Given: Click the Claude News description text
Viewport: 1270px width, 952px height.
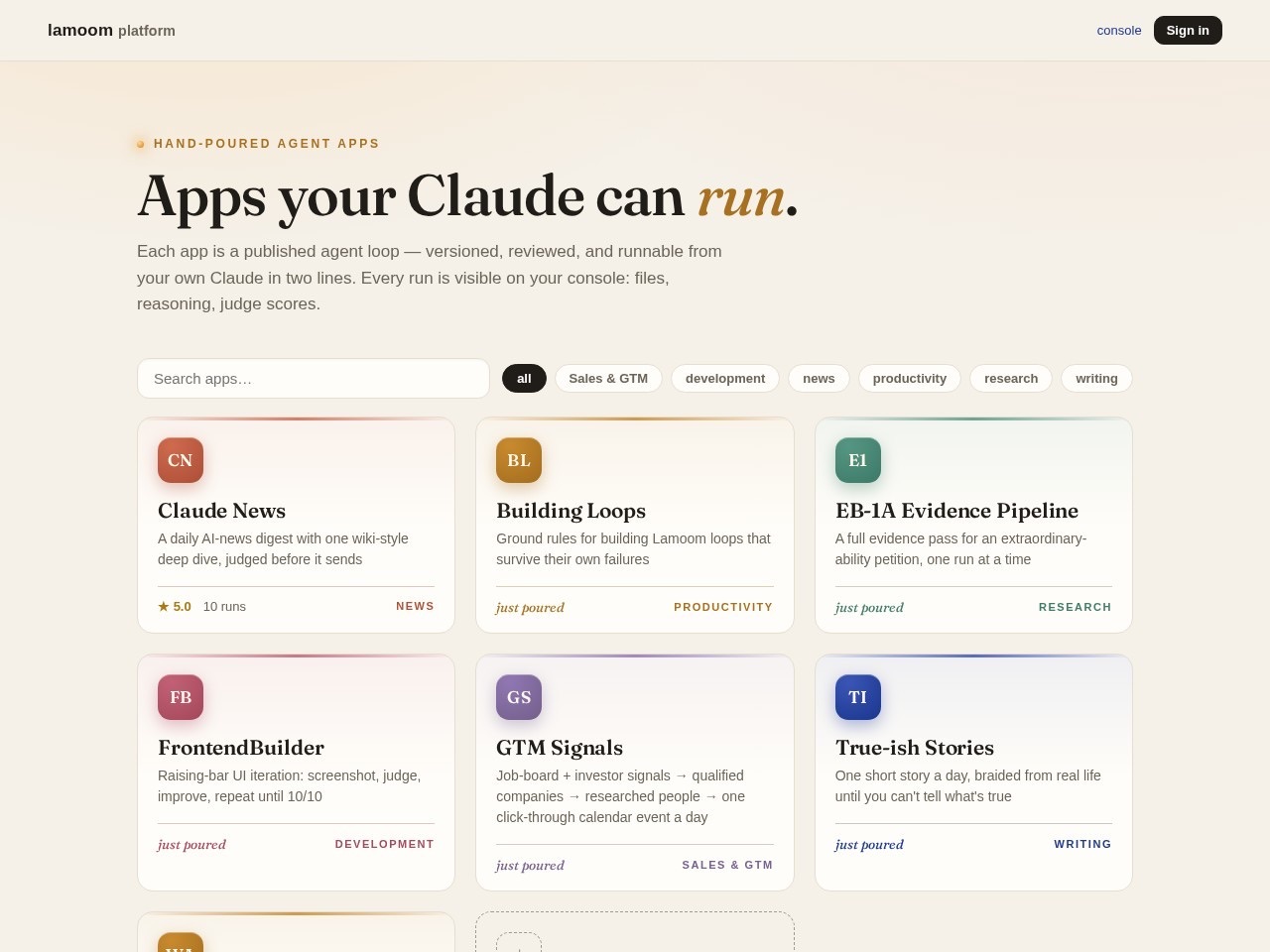Looking at the screenshot, I should pyautogui.click(x=283, y=548).
